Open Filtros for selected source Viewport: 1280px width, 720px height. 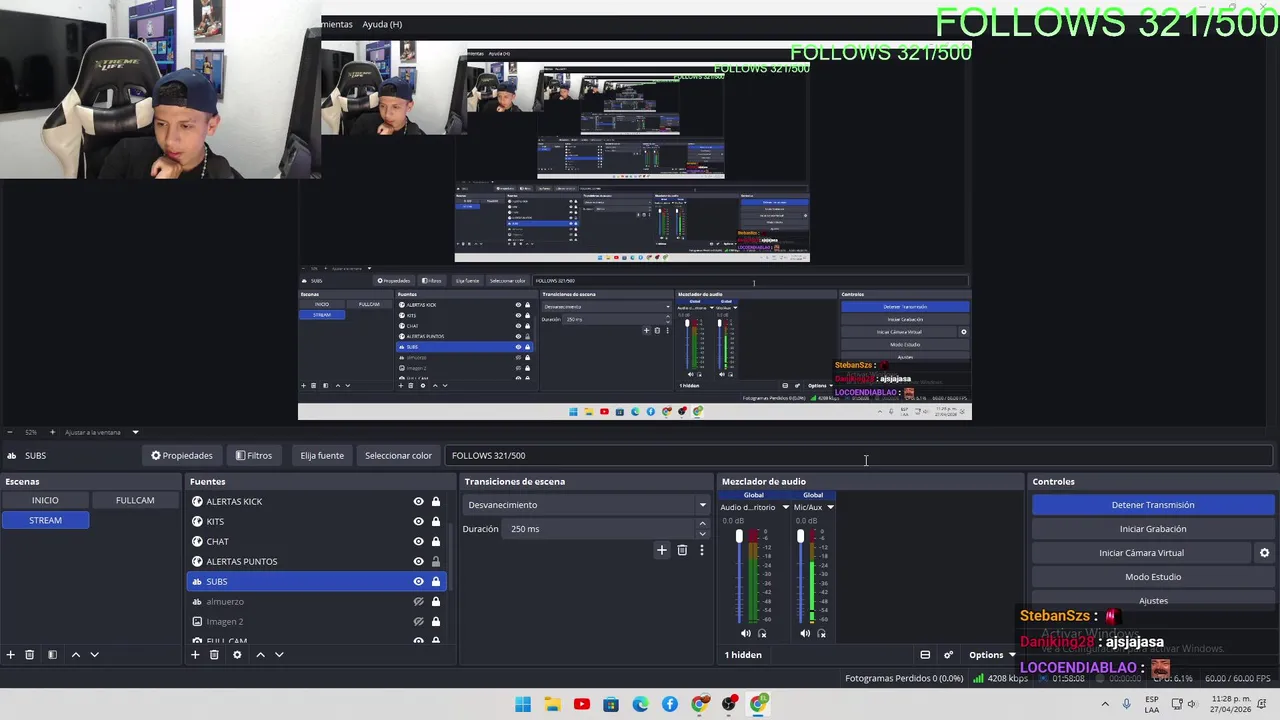click(254, 456)
